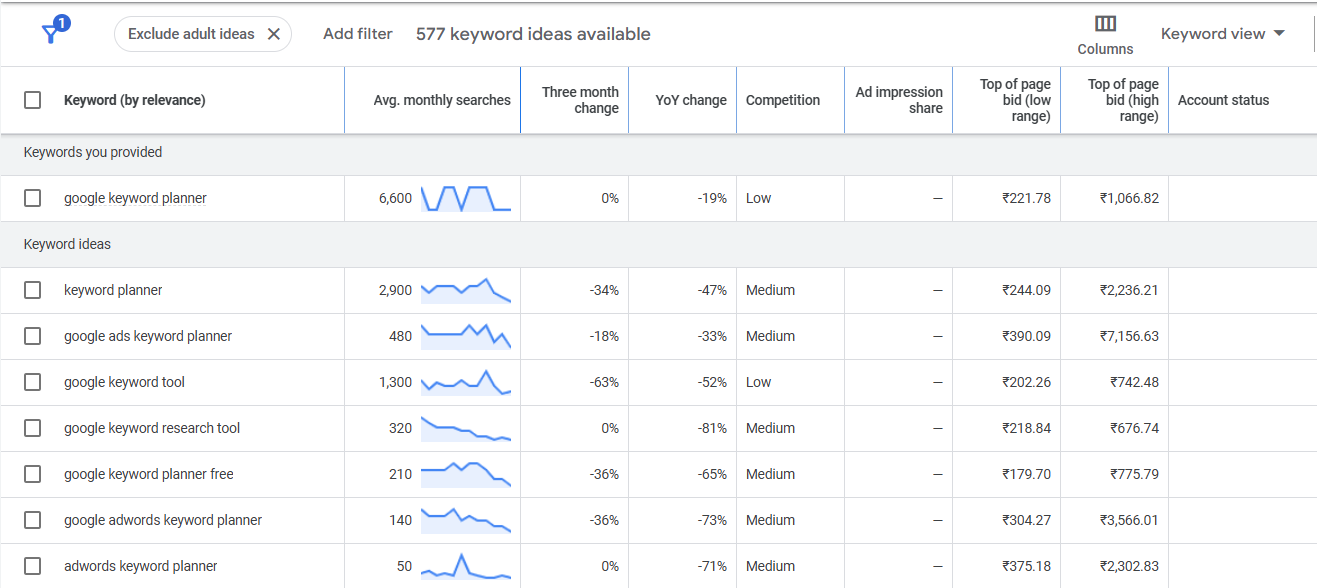Click Add filter

[x=358, y=34]
